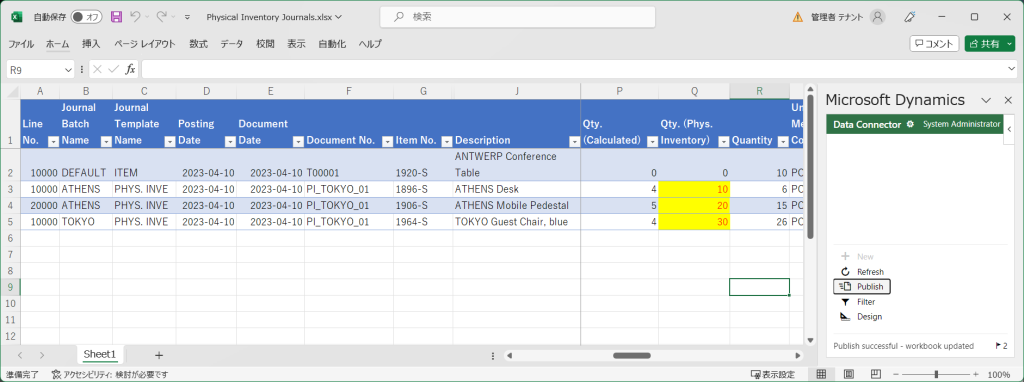
Task: Open the Undo history dropdown arrow
Action: (147, 17)
